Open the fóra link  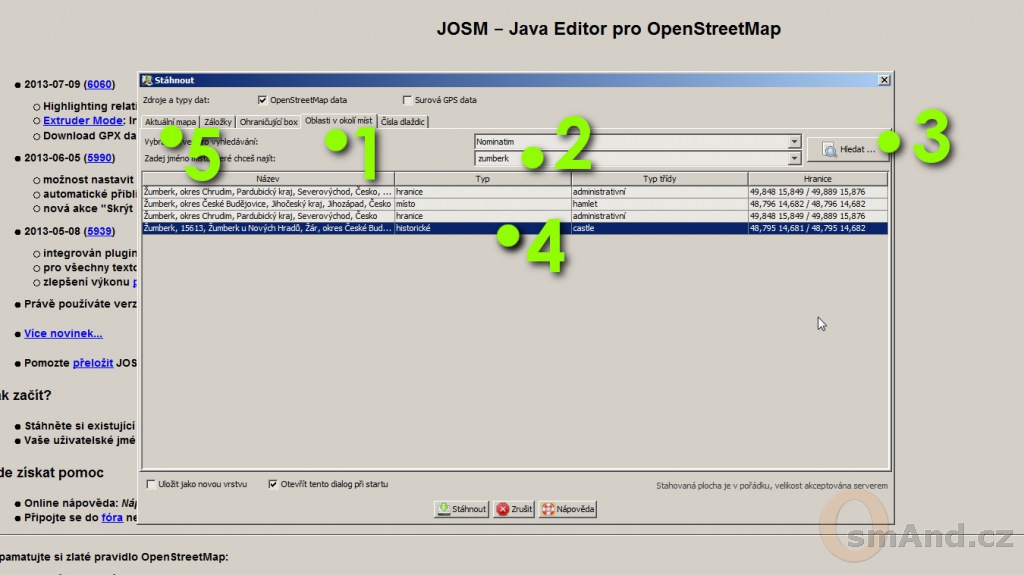112,518
